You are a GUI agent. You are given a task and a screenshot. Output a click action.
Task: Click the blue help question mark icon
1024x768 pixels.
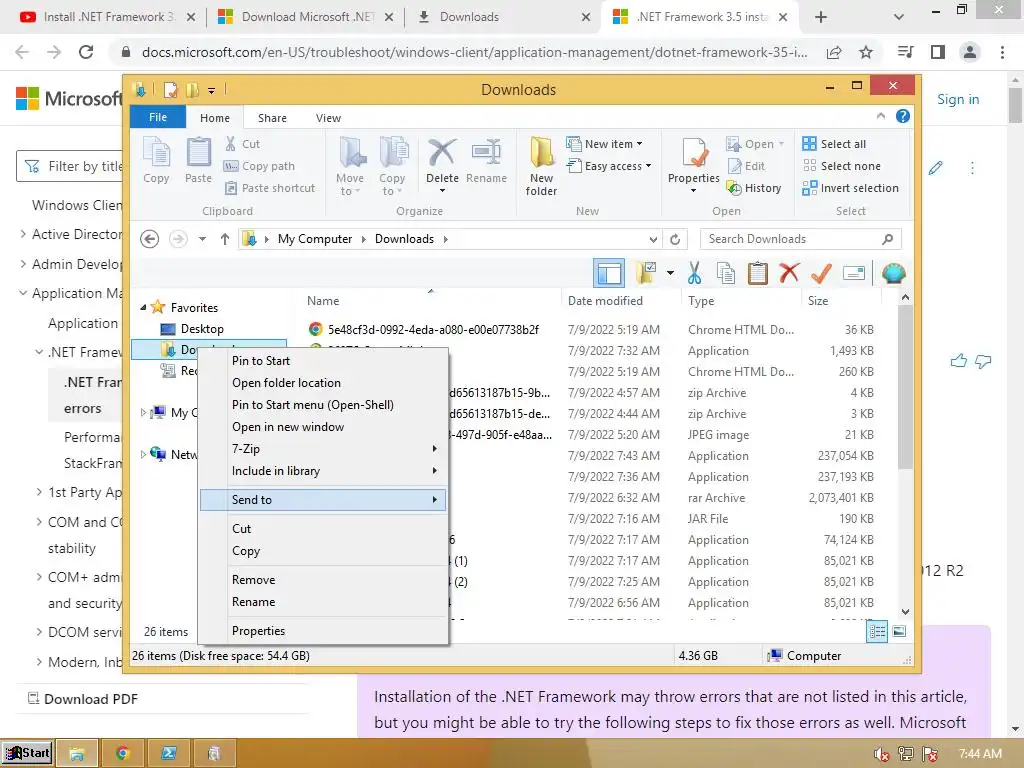[903, 116]
